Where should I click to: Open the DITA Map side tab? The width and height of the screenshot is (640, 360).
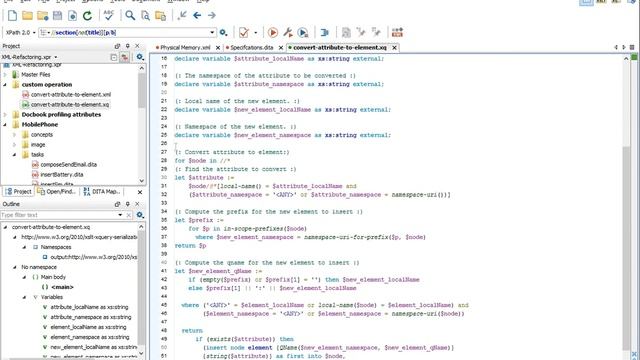[x=102, y=191]
